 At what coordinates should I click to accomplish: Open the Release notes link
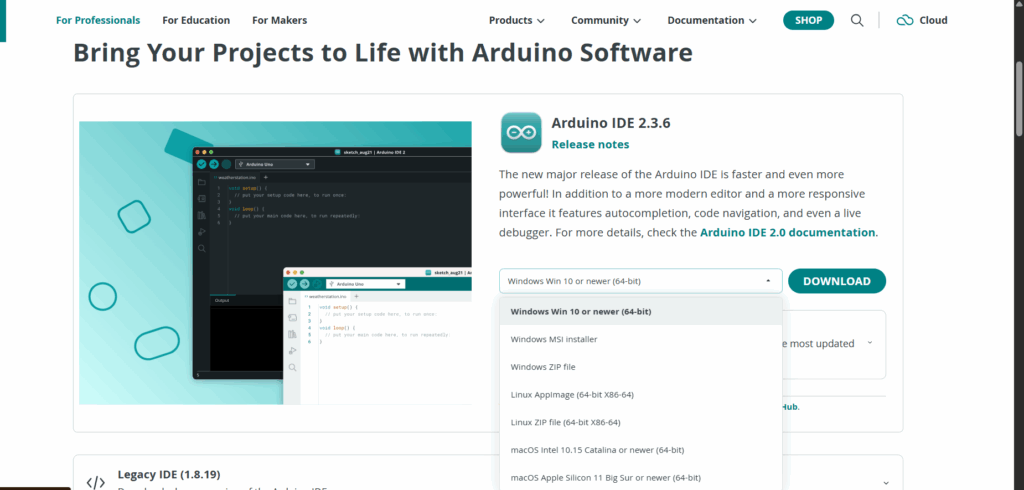coord(590,144)
